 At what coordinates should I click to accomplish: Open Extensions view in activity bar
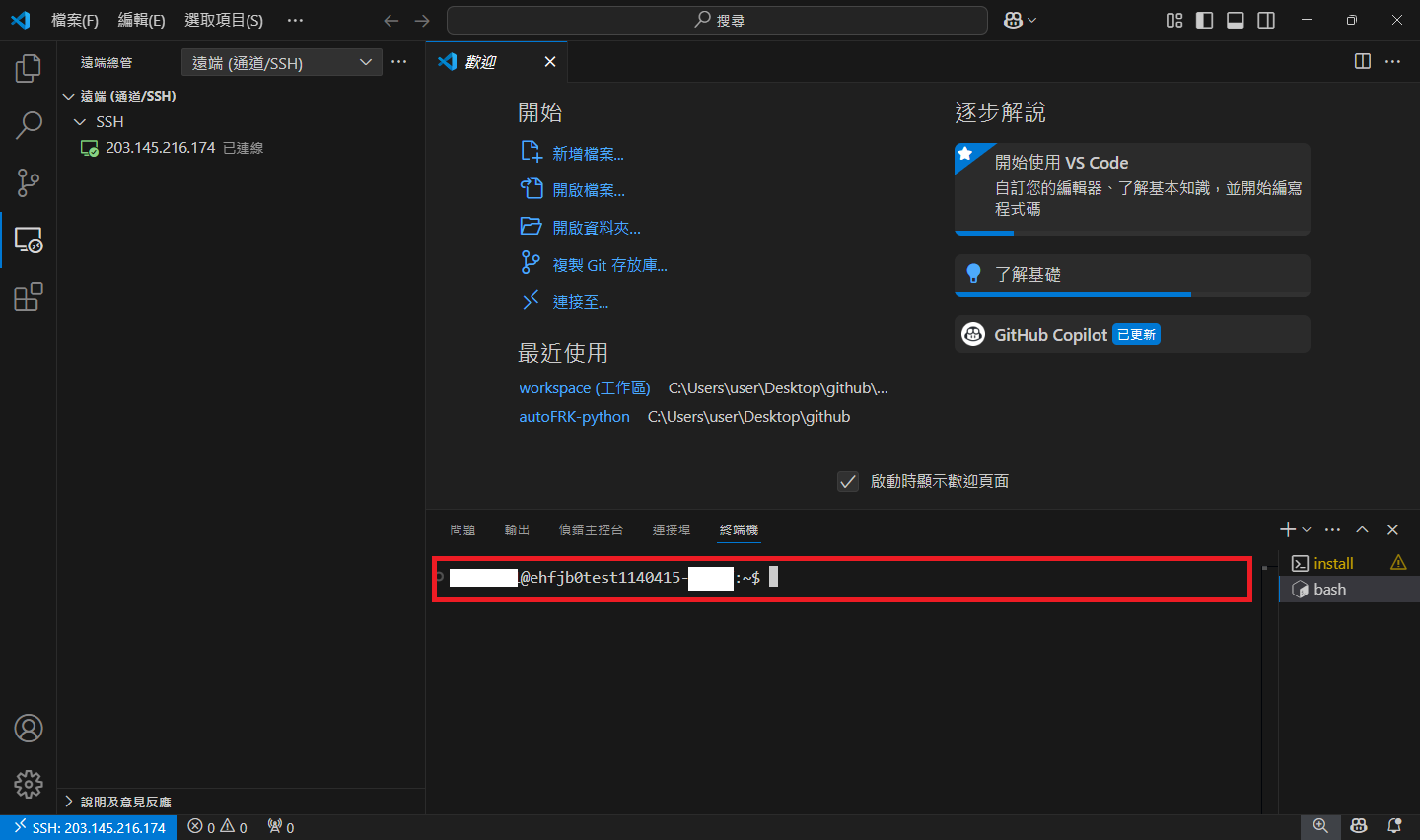(x=29, y=297)
